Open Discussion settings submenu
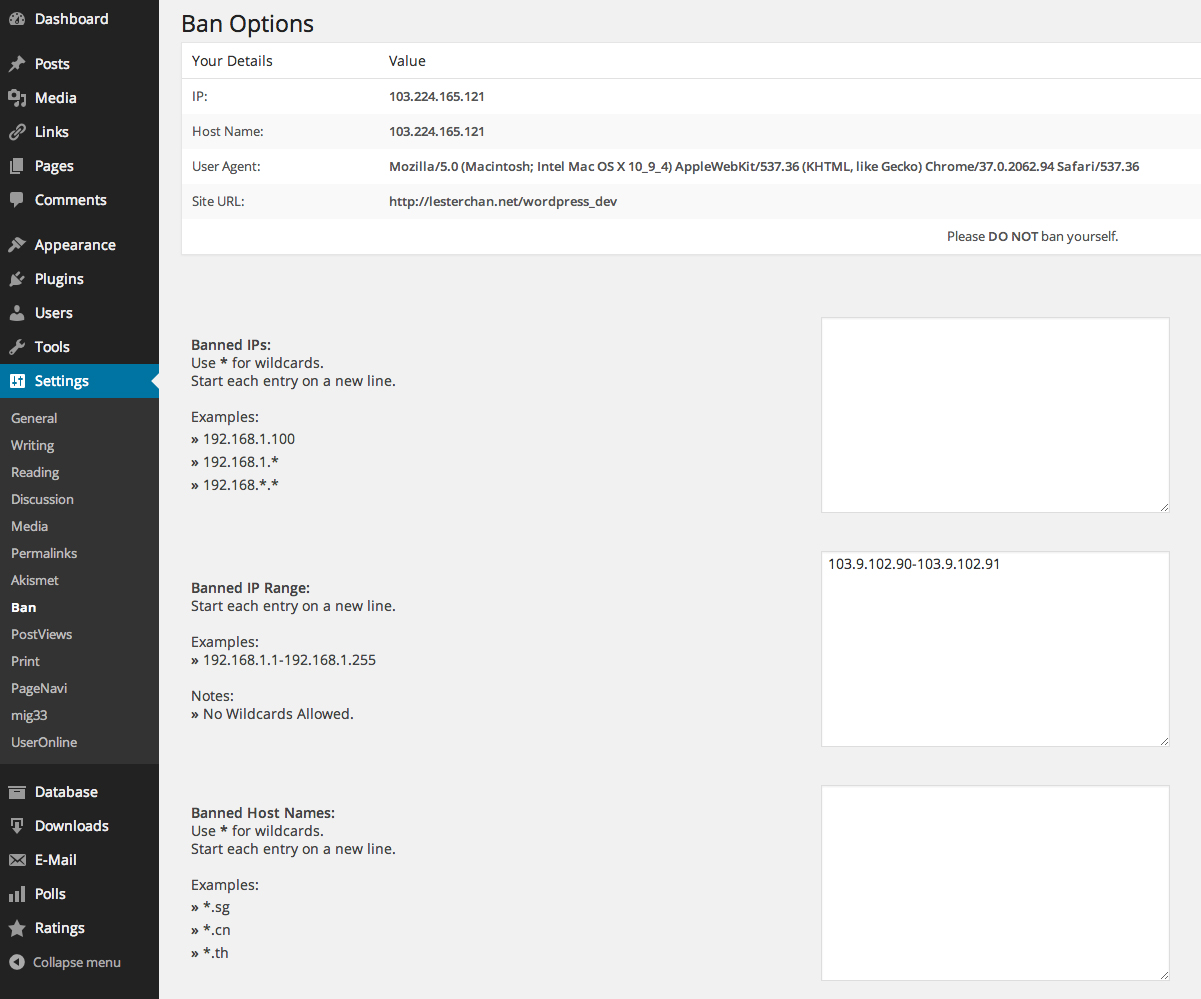Screen dimensions: 1201x999 (x=42, y=499)
